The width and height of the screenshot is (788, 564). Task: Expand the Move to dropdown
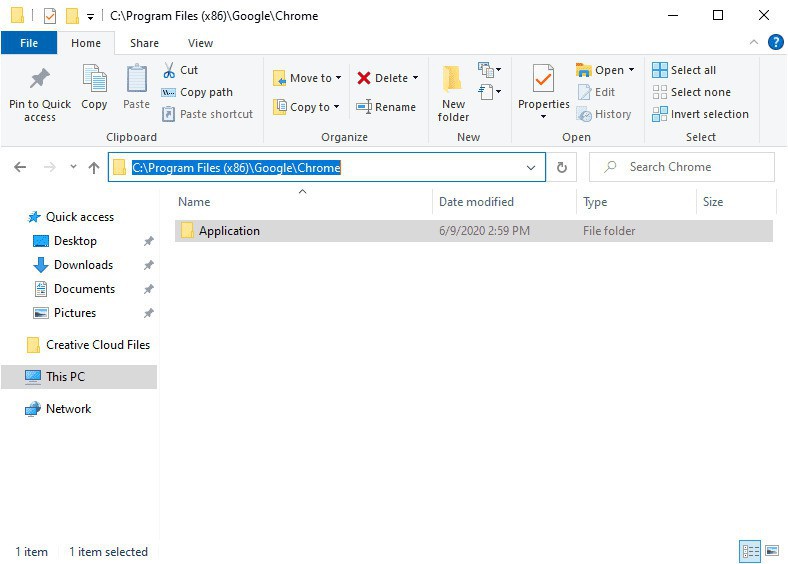[x=338, y=78]
